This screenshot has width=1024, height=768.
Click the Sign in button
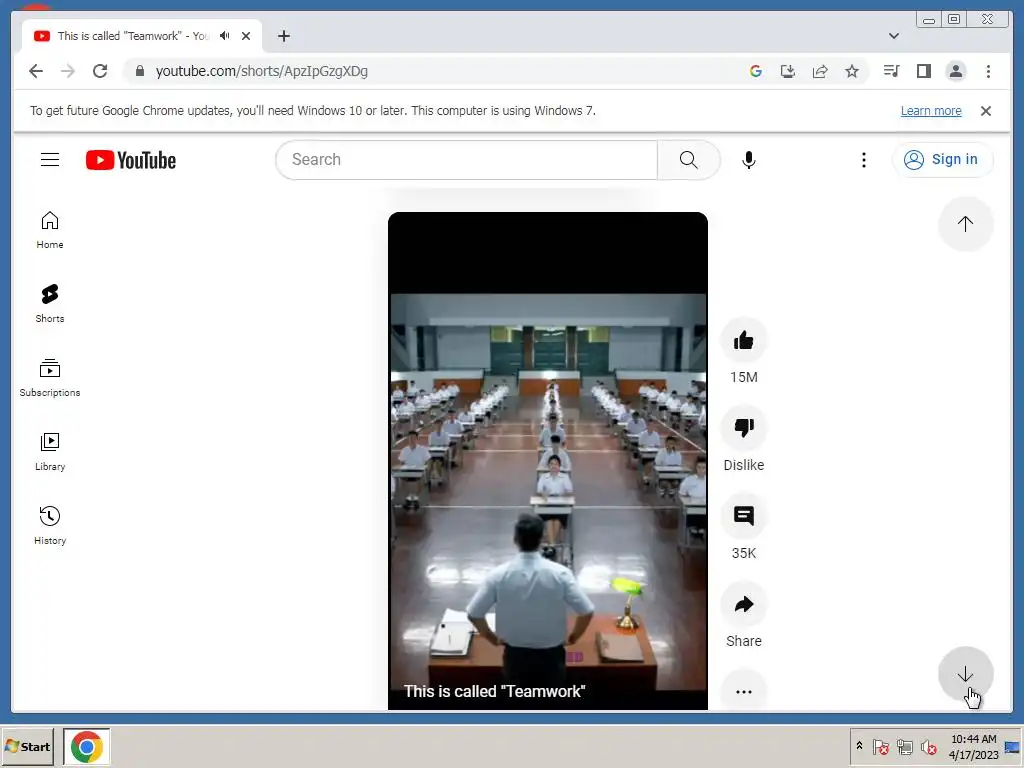click(942, 160)
